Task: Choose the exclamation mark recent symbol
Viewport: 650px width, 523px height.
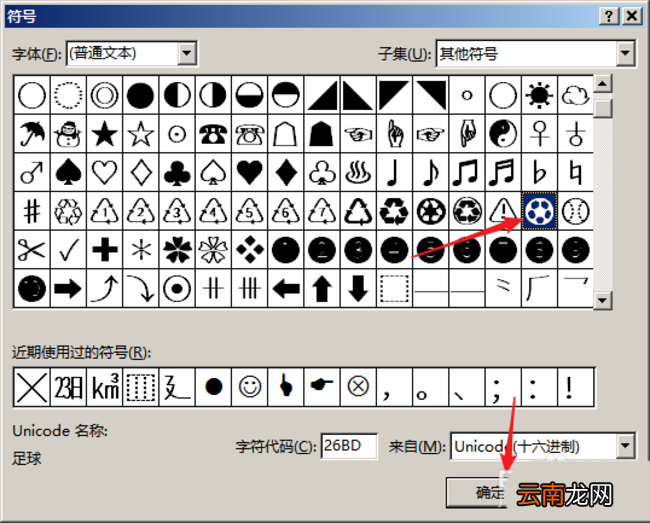Action: click(575, 387)
